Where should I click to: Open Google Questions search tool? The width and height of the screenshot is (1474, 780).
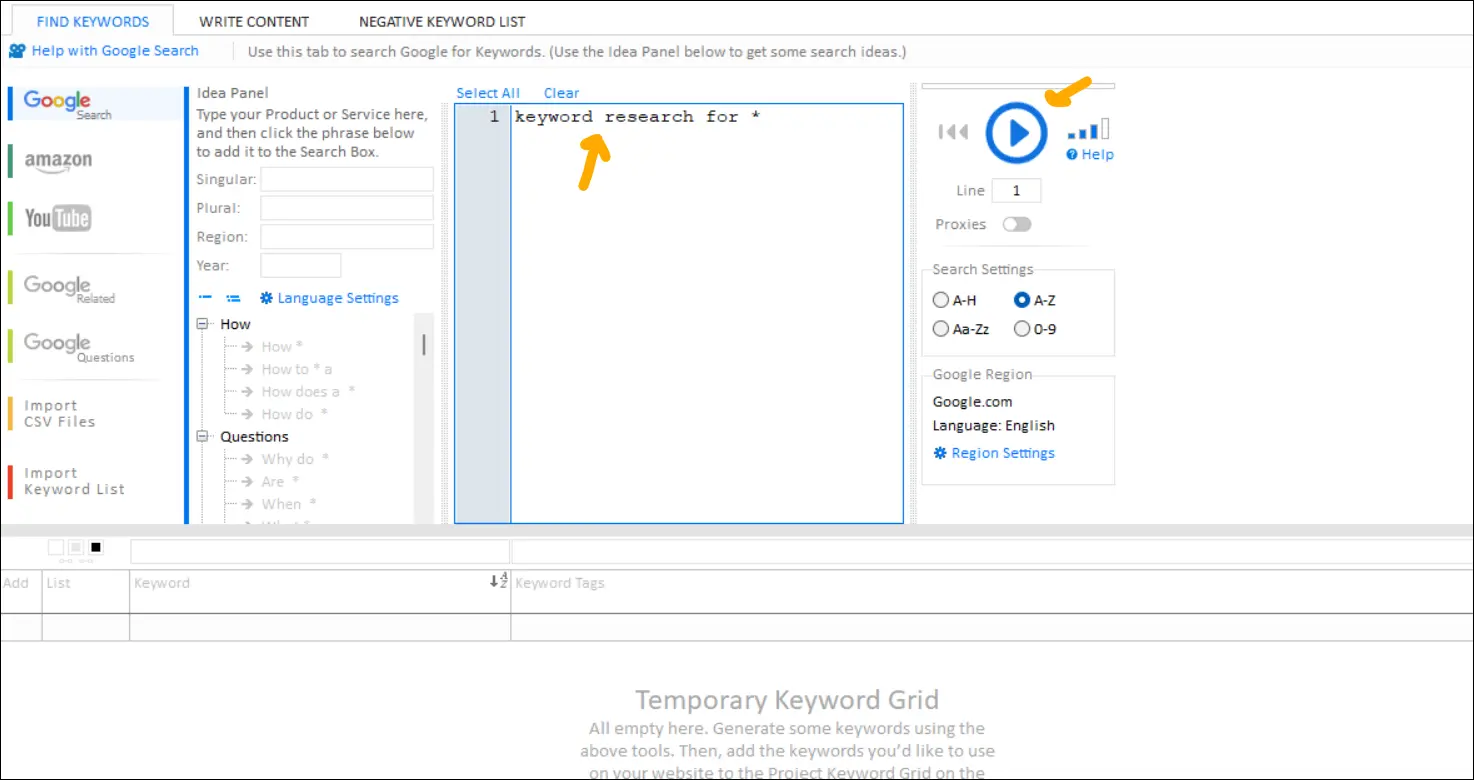click(78, 346)
